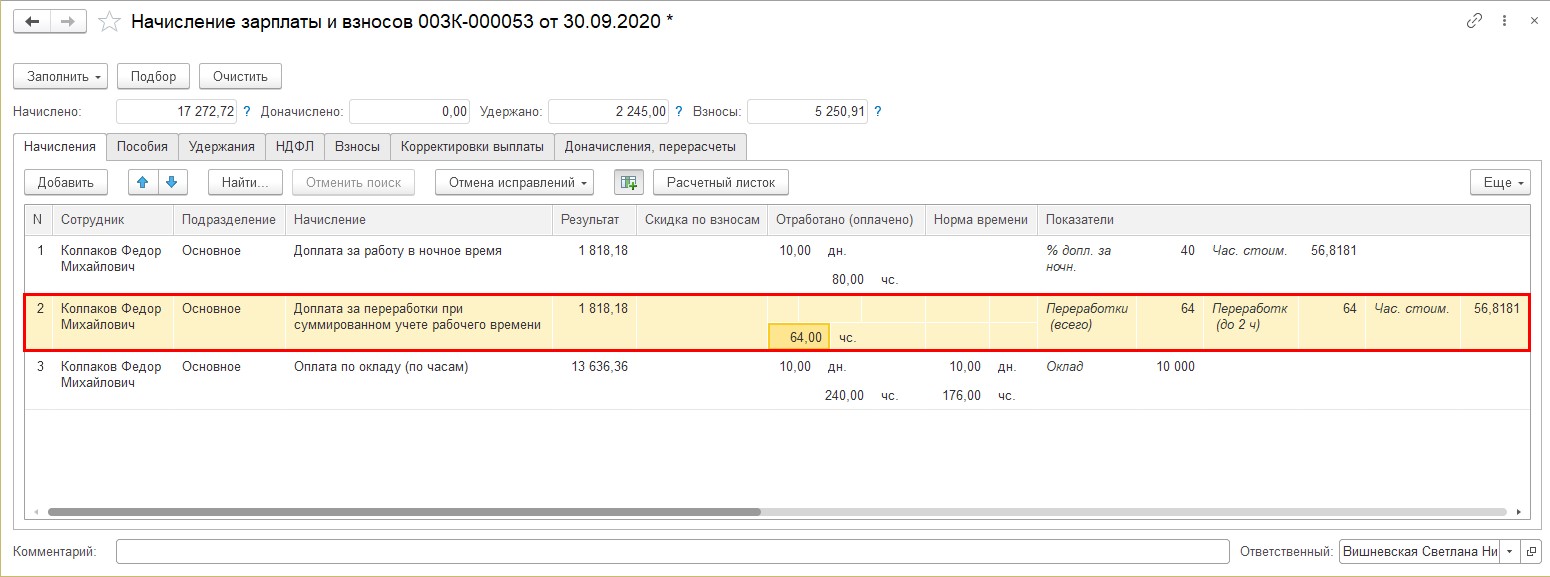Screen dimensions: 1550x577
Task: Click the Отработано (оплачено) column header
Action: tap(846, 220)
